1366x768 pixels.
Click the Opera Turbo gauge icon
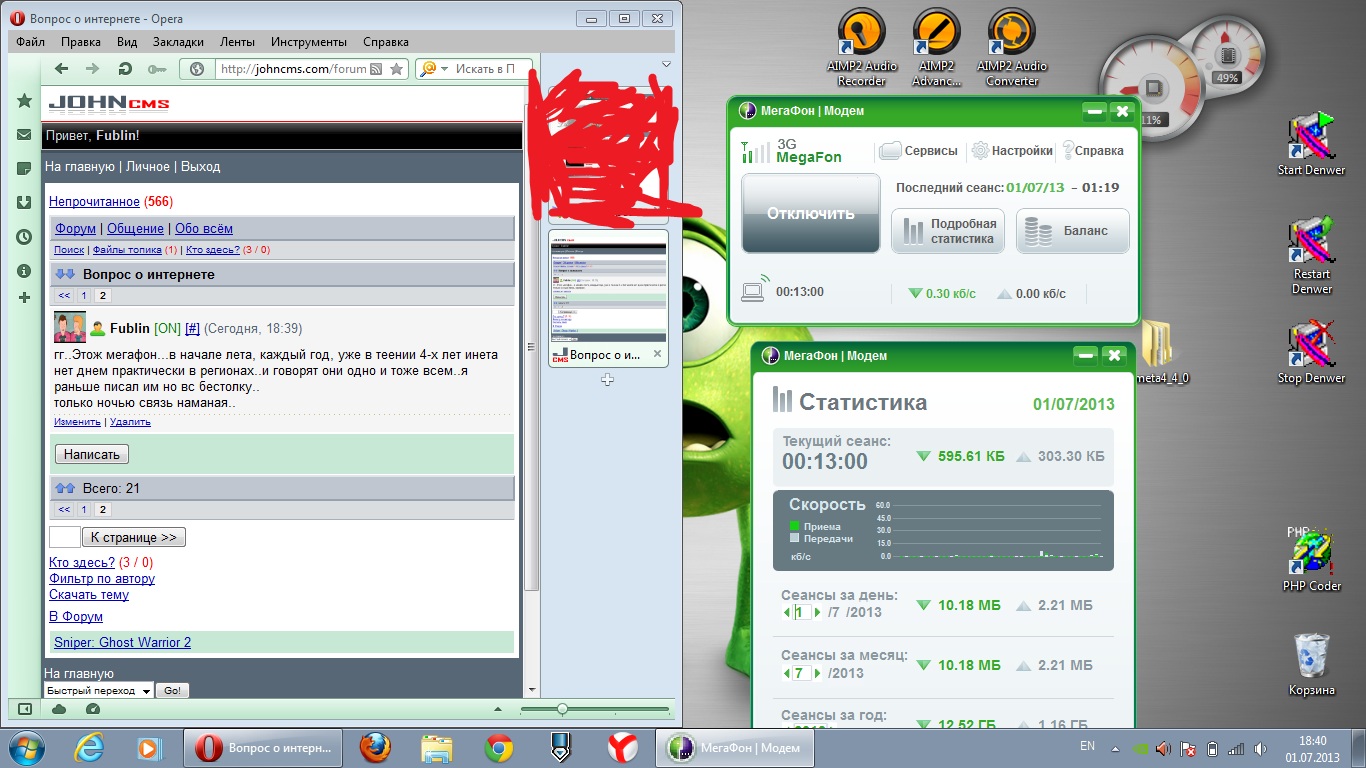pyautogui.click(x=93, y=709)
